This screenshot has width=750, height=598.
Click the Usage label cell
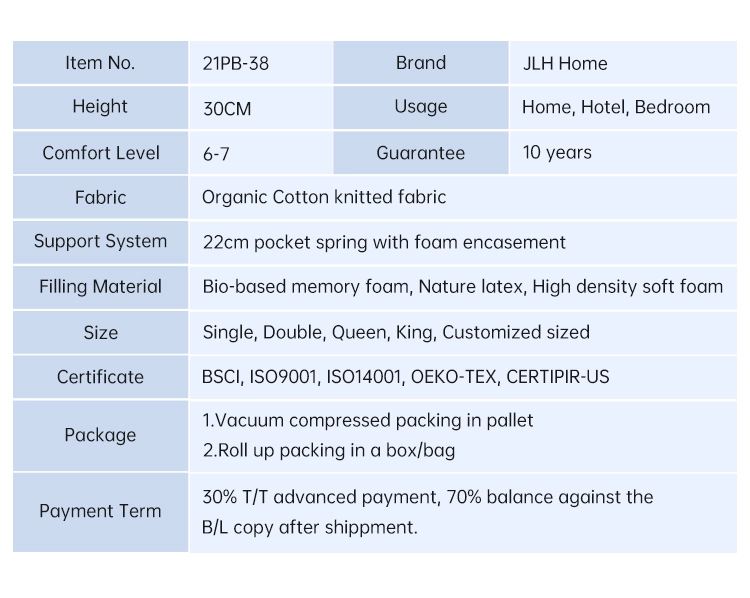421,107
